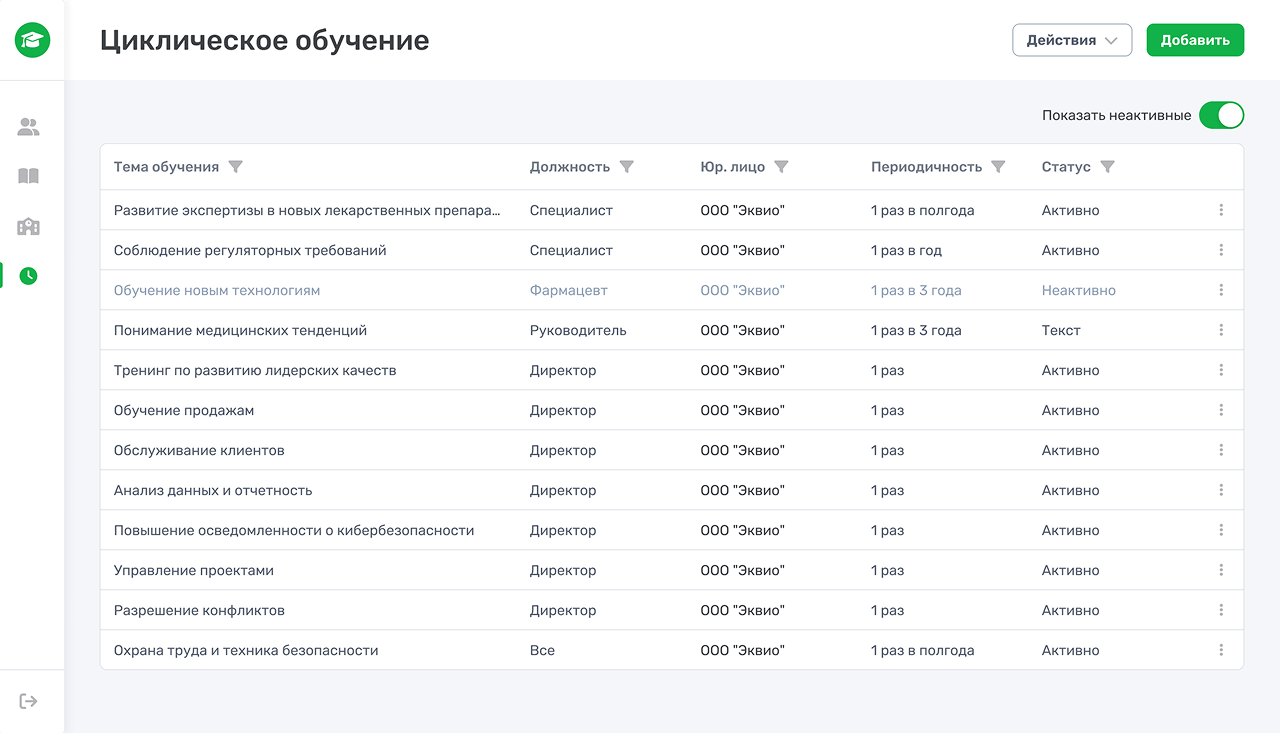Open row menu for Управление проектами

click(x=1221, y=570)
